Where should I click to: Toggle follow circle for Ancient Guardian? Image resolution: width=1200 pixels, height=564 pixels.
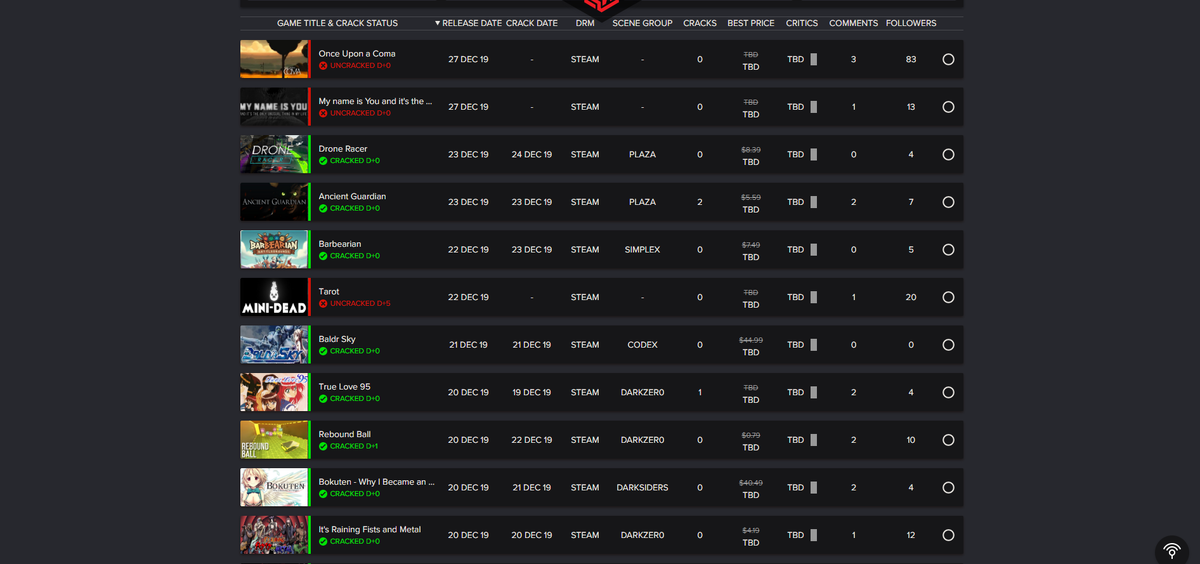948,202
